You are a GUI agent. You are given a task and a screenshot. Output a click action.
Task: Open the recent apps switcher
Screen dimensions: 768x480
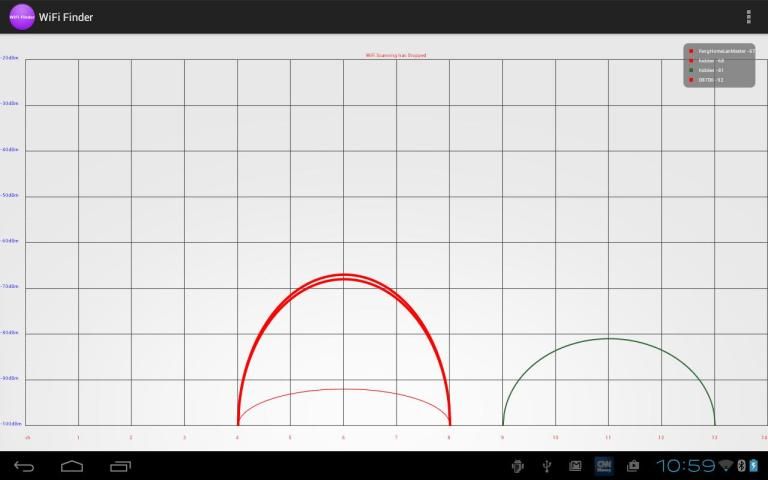121,466
